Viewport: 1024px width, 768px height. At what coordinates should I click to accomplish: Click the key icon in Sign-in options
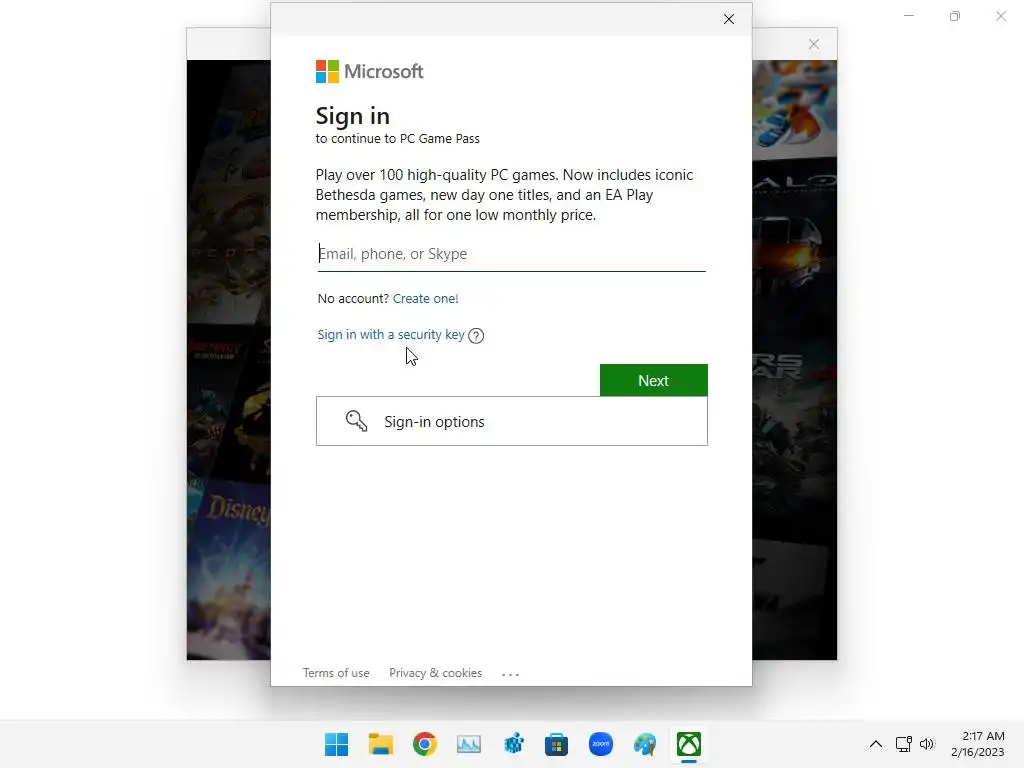tap(357, 421)
